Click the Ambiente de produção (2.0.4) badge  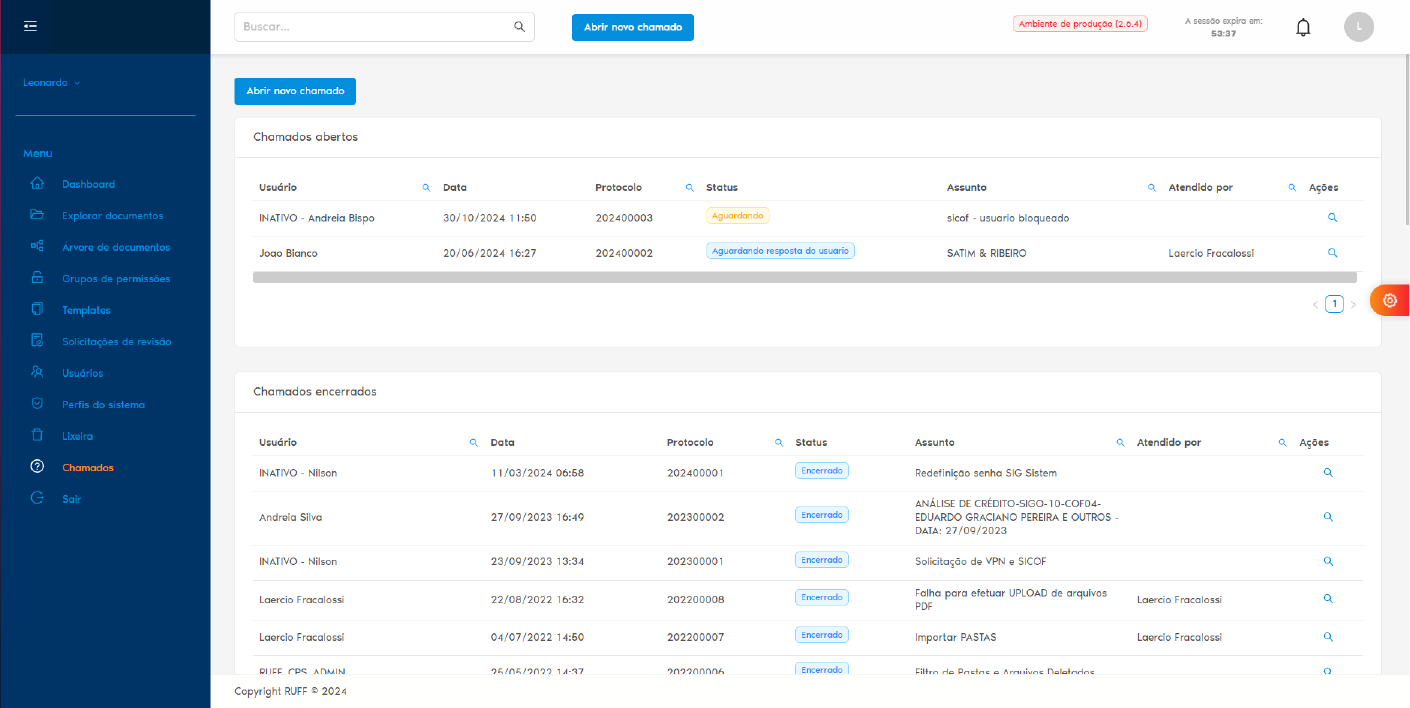[1080, 24]
